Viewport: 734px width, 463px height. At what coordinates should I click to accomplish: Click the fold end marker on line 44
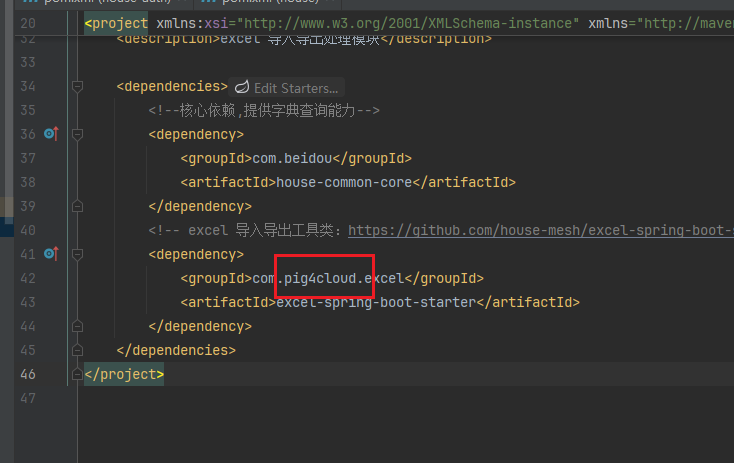tap(77, 326)
